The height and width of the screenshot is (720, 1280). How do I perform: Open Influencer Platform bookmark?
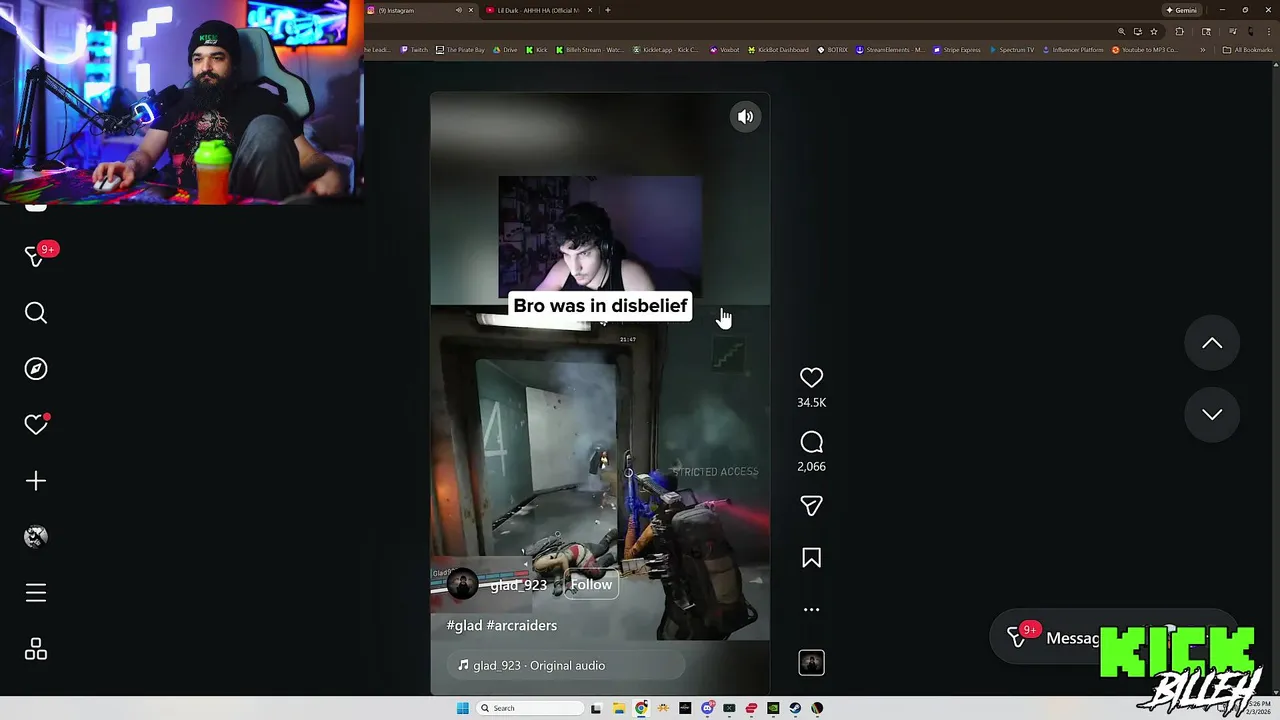click(x=1073, y=50)
